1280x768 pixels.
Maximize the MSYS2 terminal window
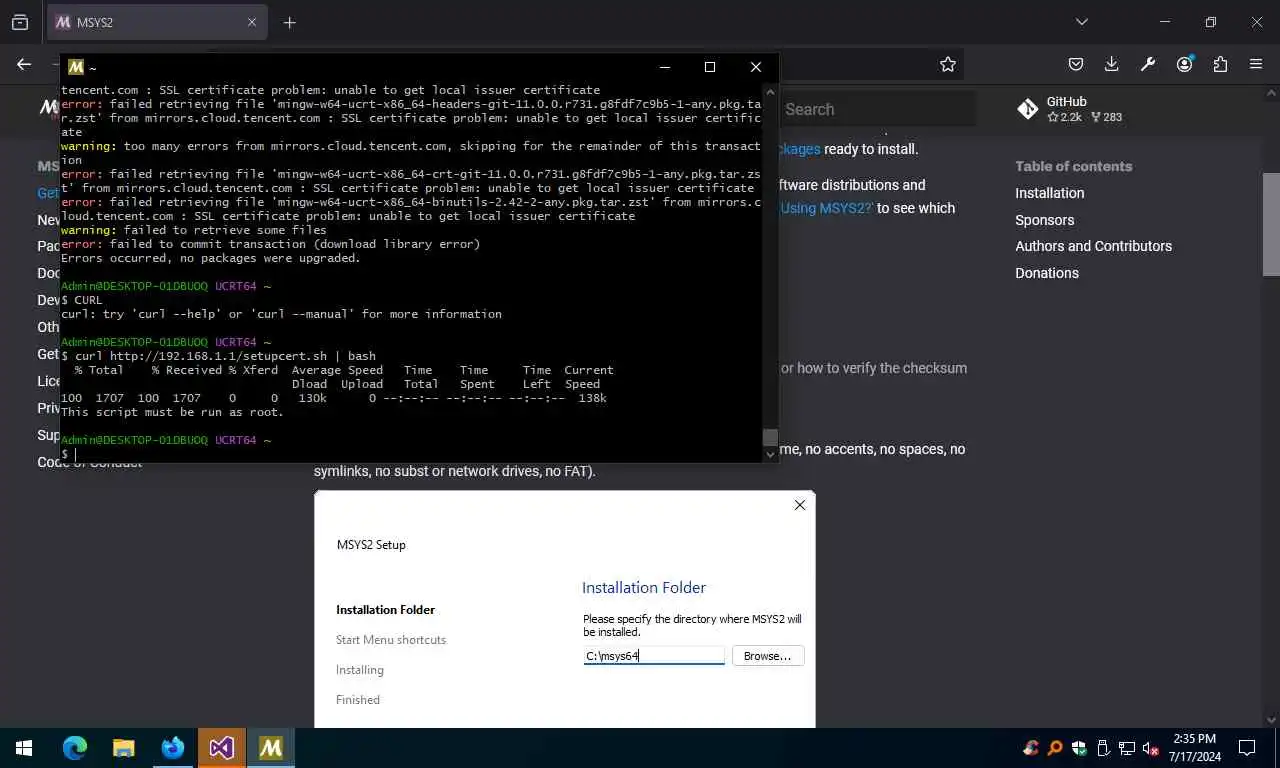click(710, 67)
